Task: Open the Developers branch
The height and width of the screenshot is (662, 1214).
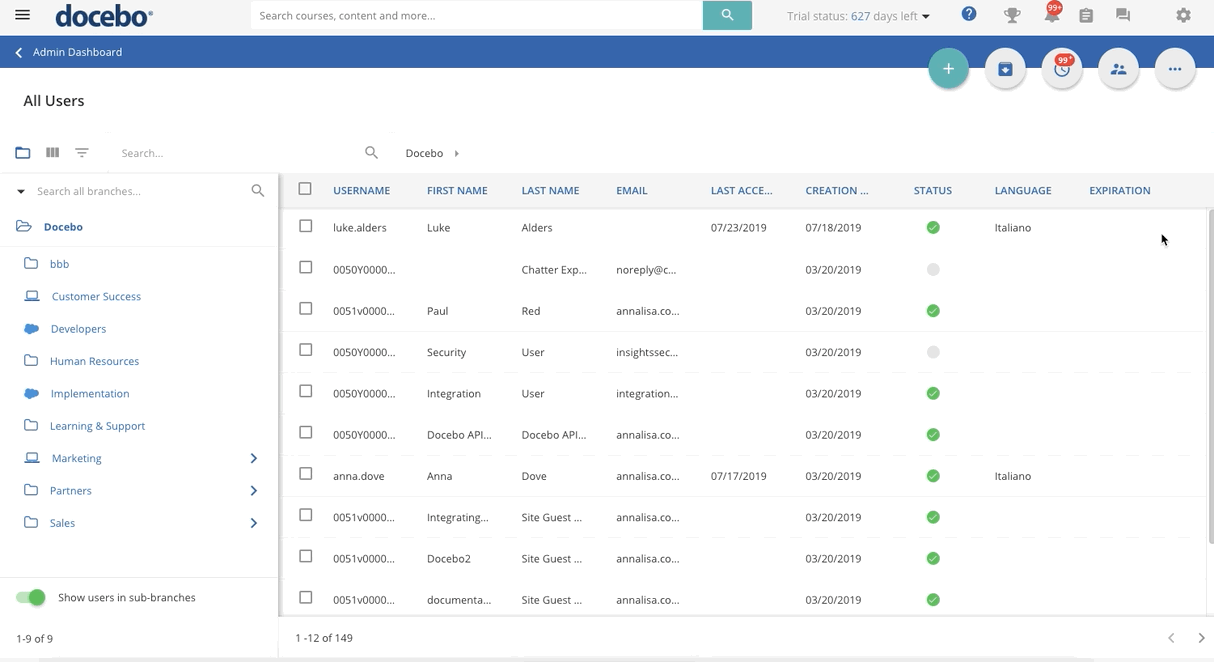Action: point(78,329)
